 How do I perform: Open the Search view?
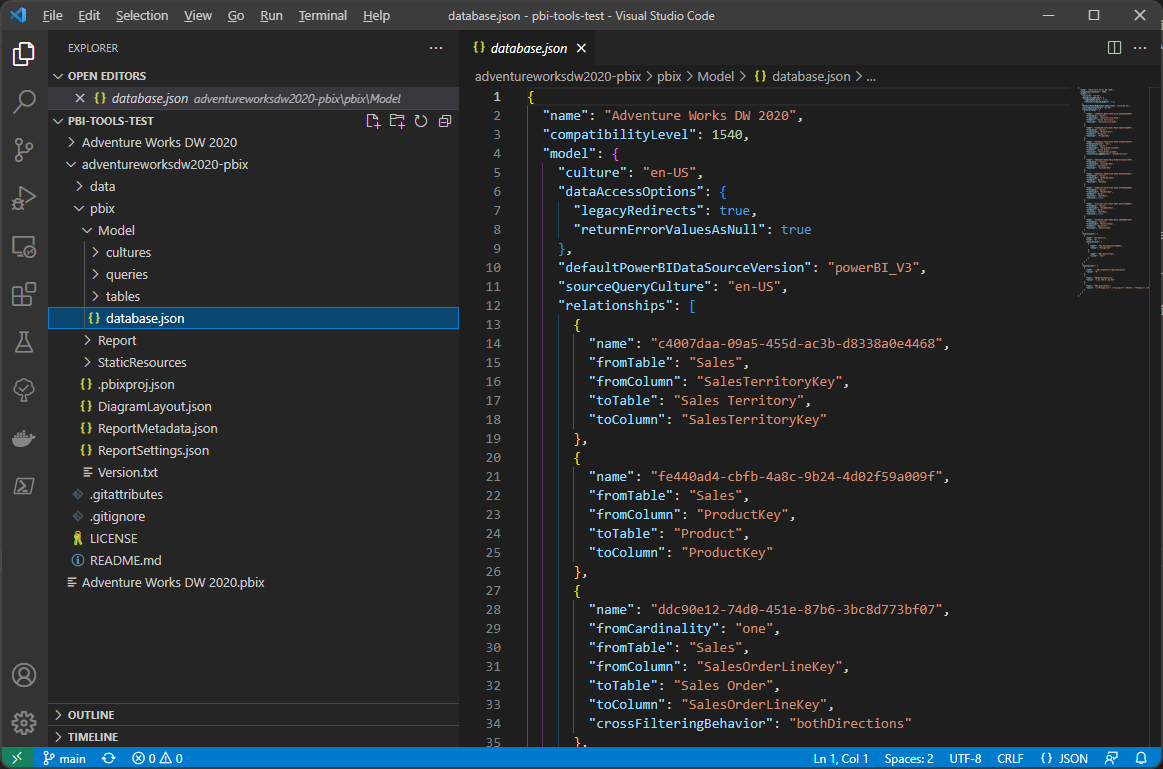click(24, 102)
